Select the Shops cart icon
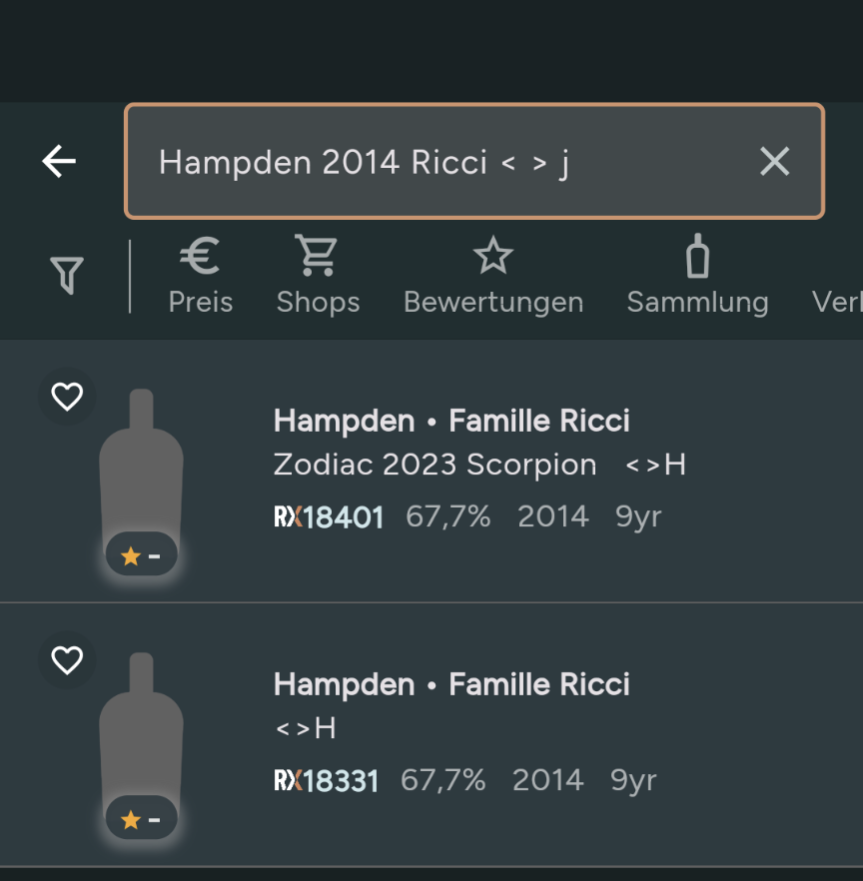Screen dimensions: 863x881 pyautogui.click(x=317, y=256)
